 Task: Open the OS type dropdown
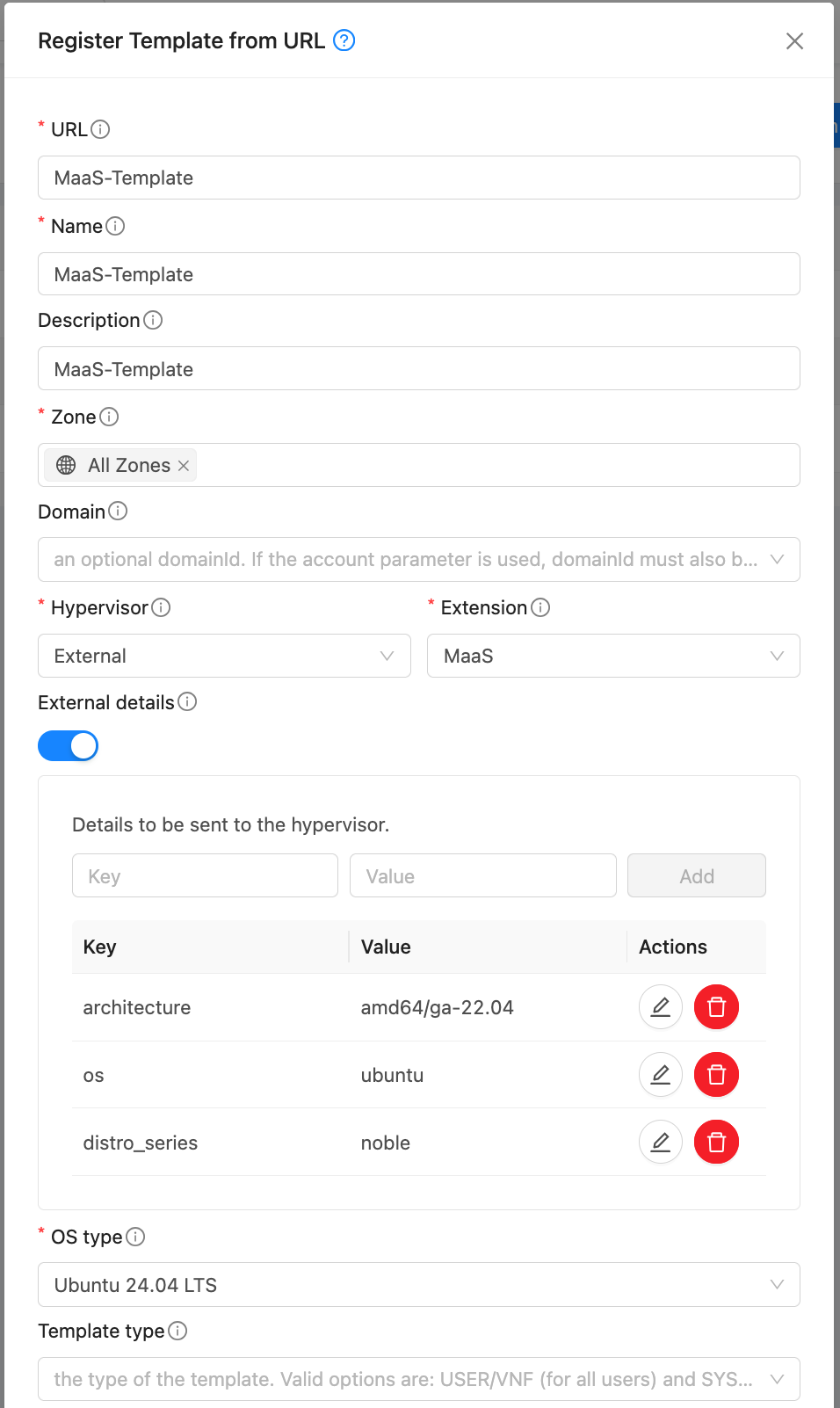coord(419,1285)
